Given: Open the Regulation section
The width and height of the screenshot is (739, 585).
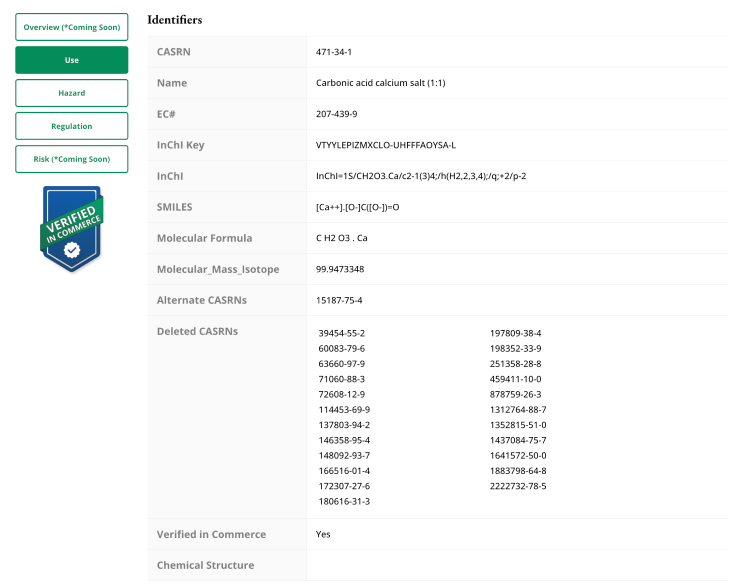Looking at the screenshot, I should [x=72, y=126].
